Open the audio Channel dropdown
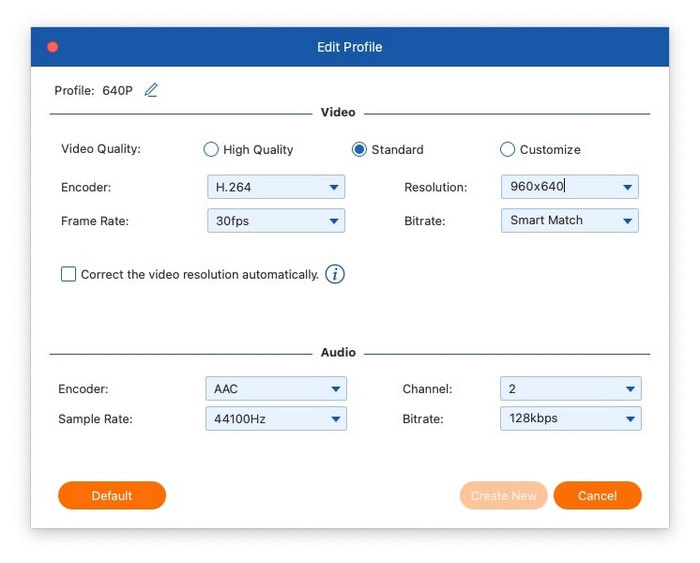 pyautogui.click(x=569, y=389)
